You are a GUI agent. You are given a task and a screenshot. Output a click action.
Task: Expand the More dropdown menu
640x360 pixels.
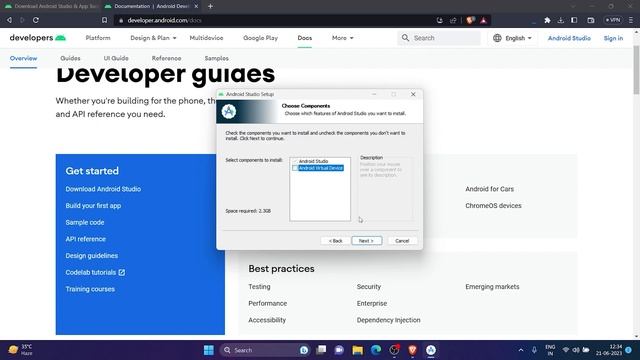pyautogui.click(x=342, y=38)
